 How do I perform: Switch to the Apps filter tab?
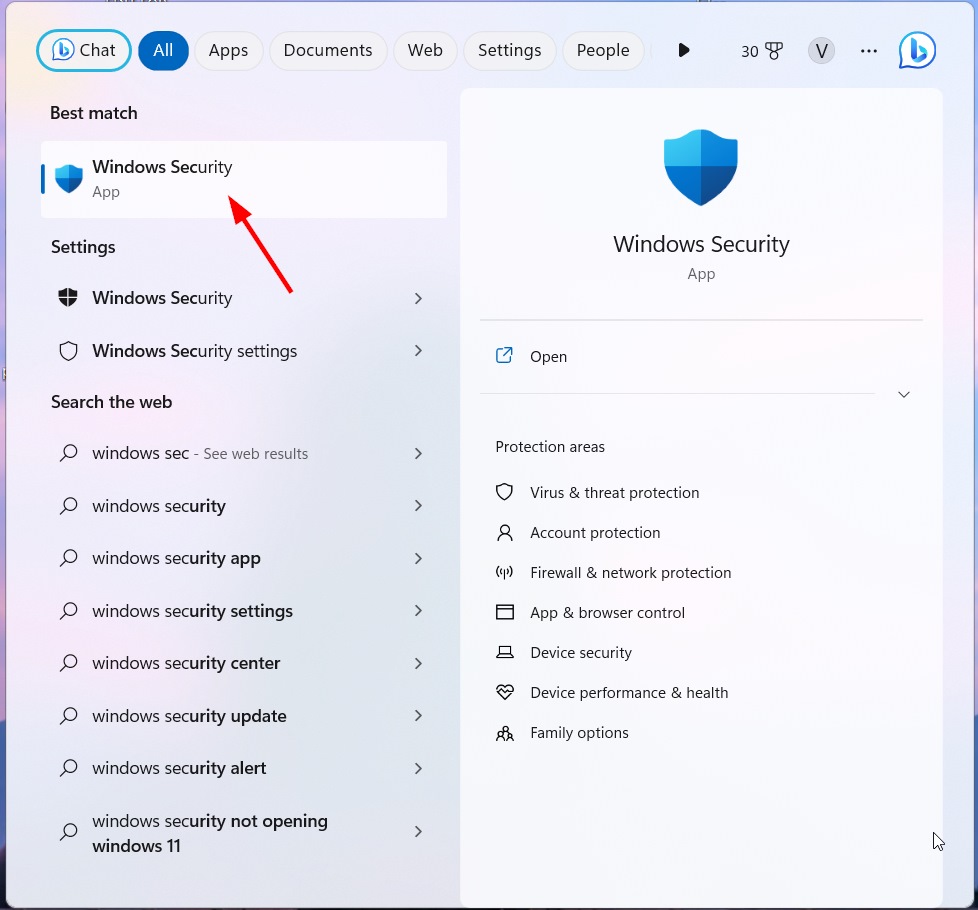tap(228, 51)
